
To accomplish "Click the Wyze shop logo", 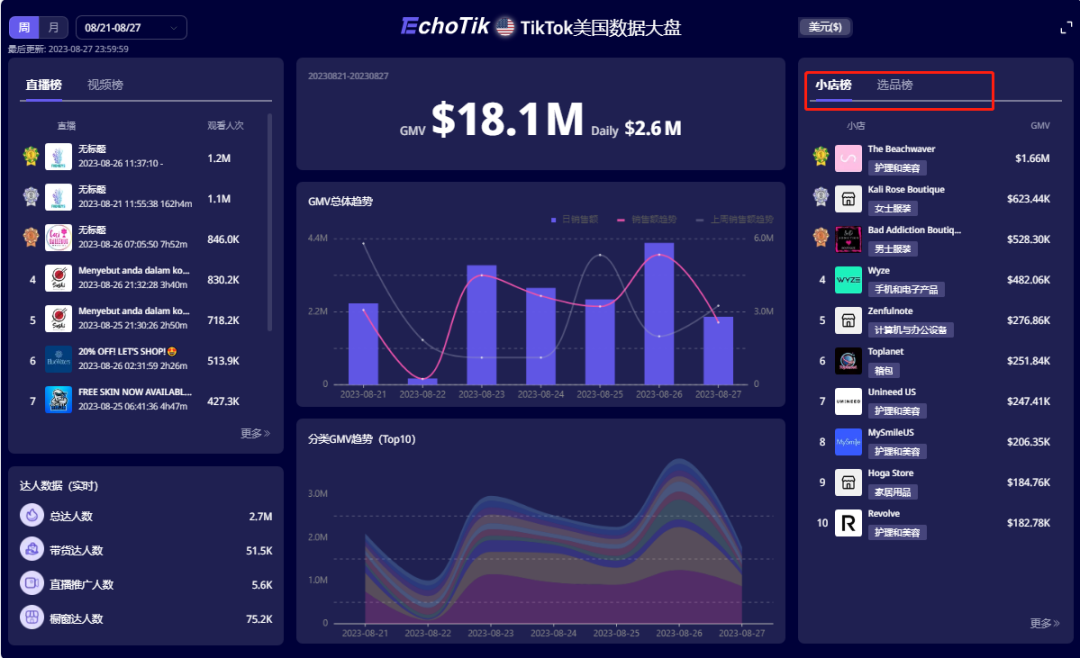I will pos(848,280).
